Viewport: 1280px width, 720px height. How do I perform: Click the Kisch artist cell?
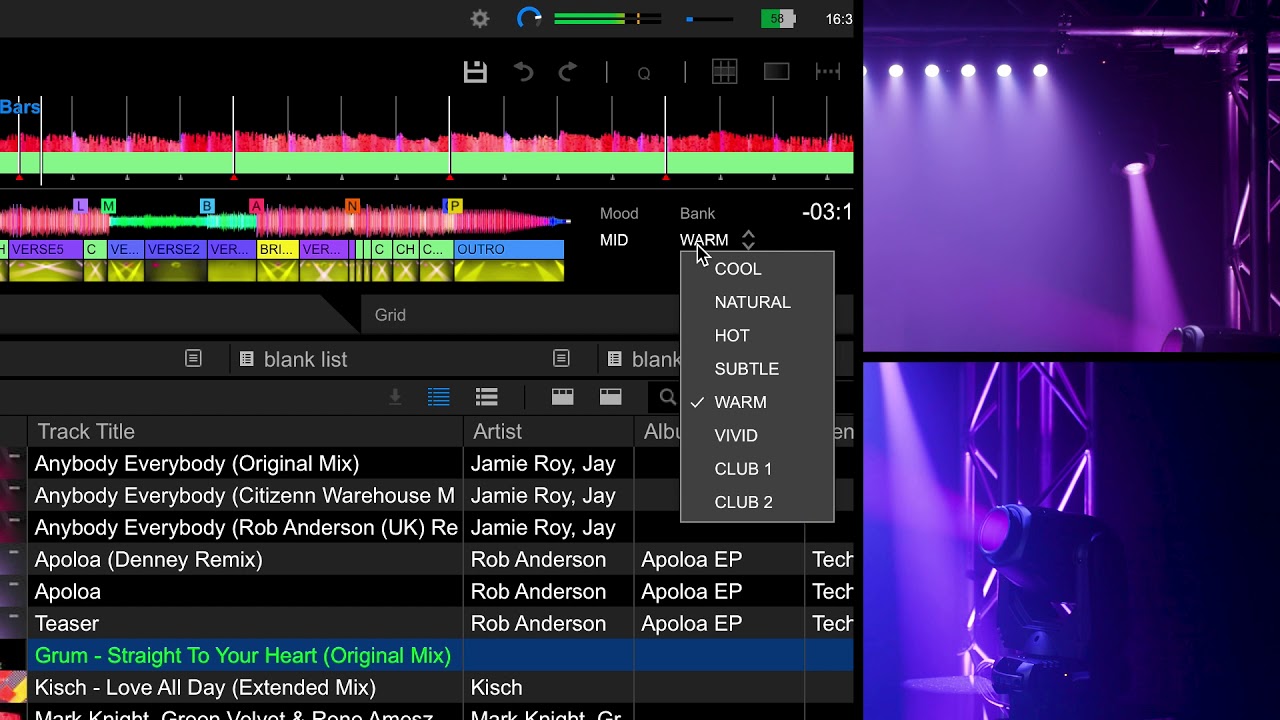pyautogui.click(x=548, y=687)
